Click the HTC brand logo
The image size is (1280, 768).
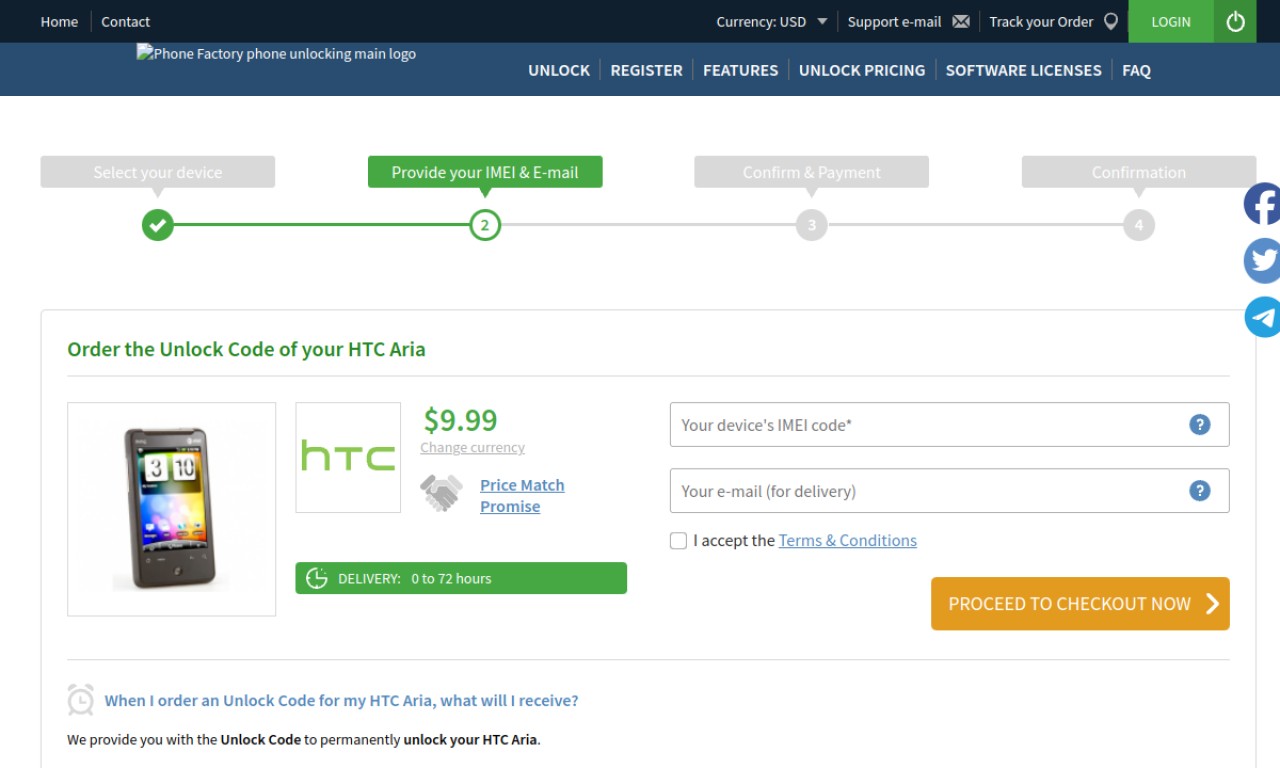click(348, 457)
